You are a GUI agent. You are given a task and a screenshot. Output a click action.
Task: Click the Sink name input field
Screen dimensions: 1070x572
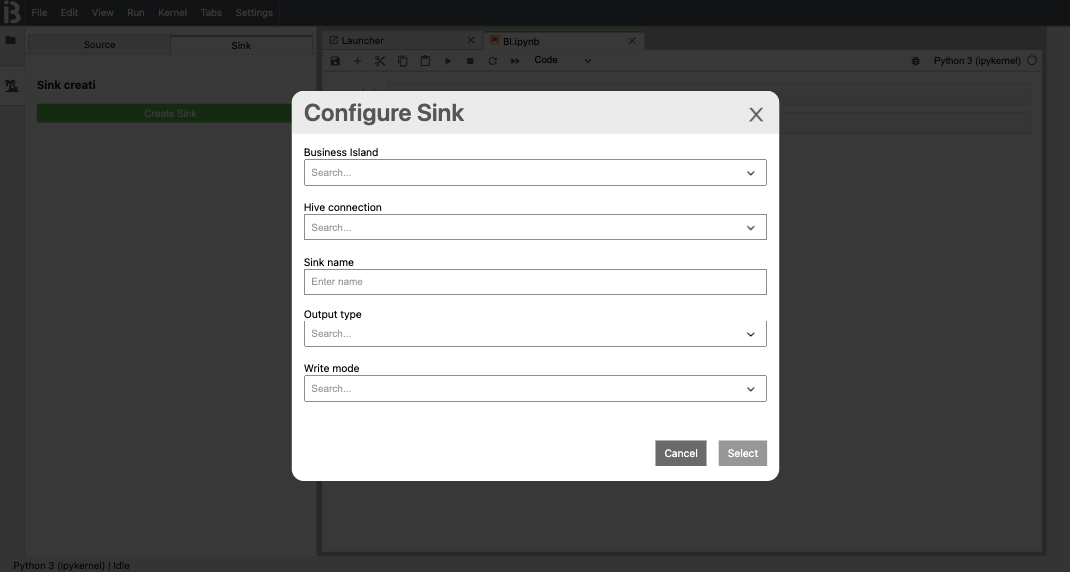[x=535, y=282]
